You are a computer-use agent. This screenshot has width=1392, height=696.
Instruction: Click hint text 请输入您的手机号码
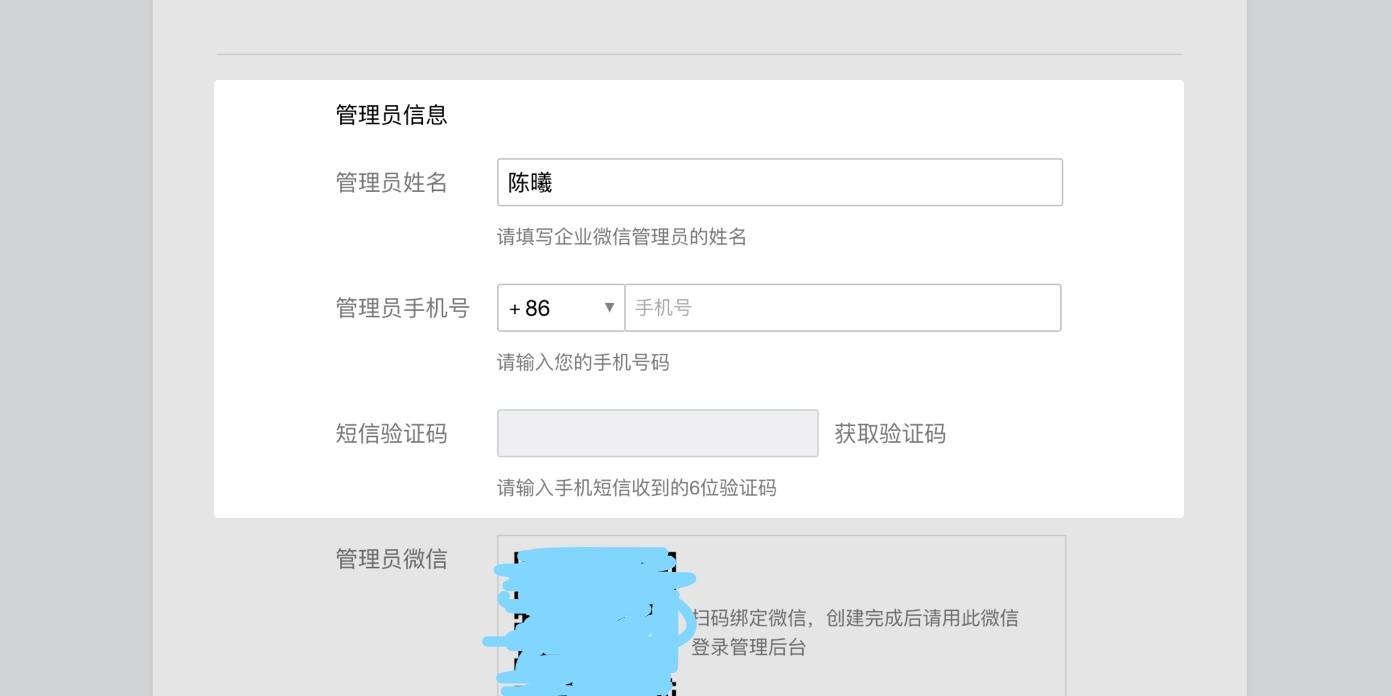coord(582,362)
